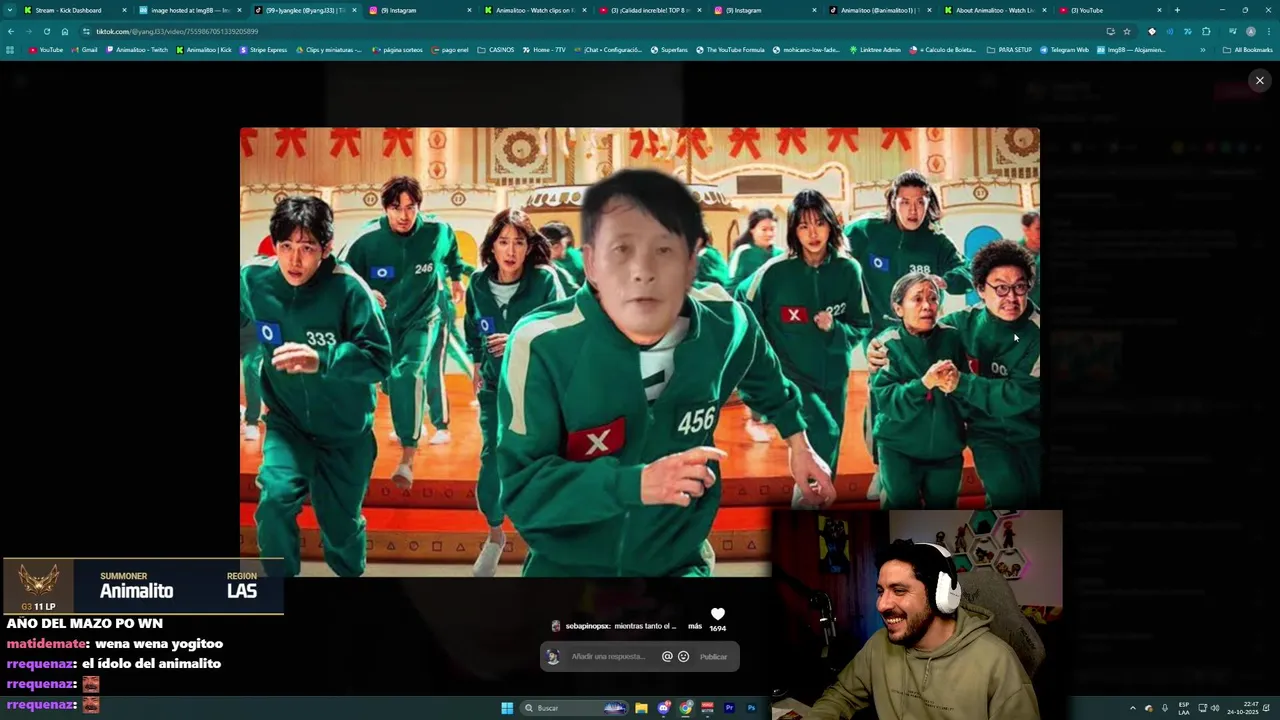The height and width of the screenshot is (720, 1280).
Task: Show hidden bookmarks with chevron
Action: pyautogui.click(x=1202, y=49)
